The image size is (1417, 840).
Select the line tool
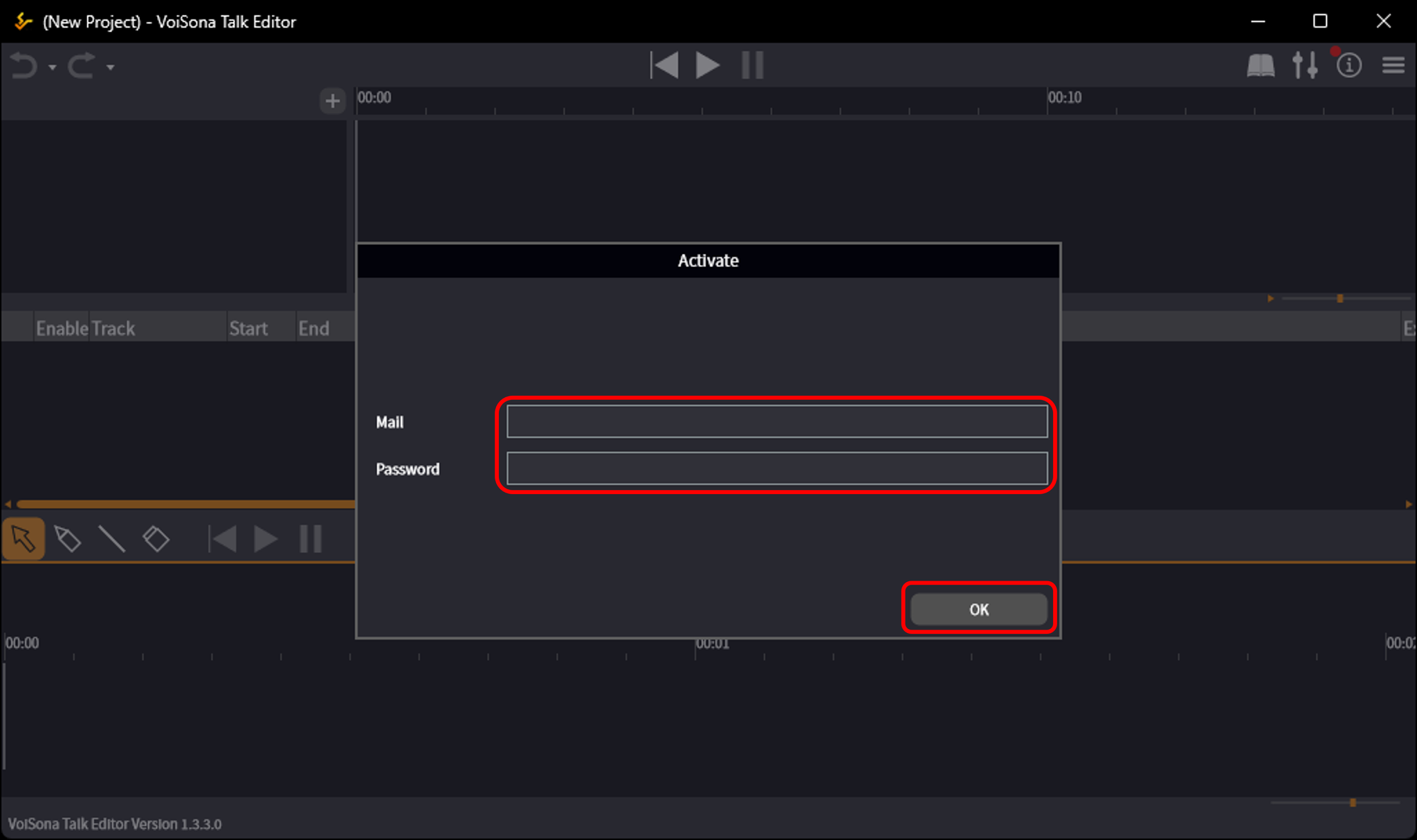(111, 539)
